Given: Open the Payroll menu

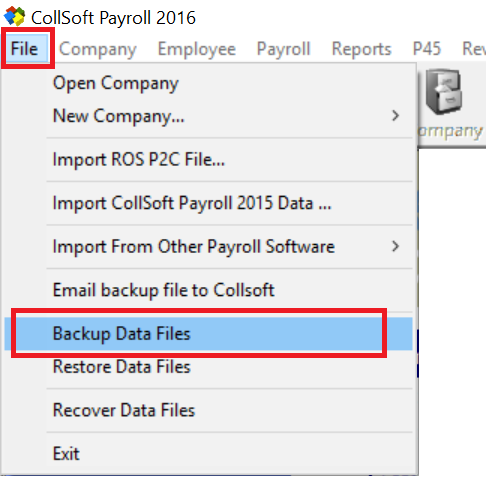Looking at the screenshot, I should (x=283, y=49).
